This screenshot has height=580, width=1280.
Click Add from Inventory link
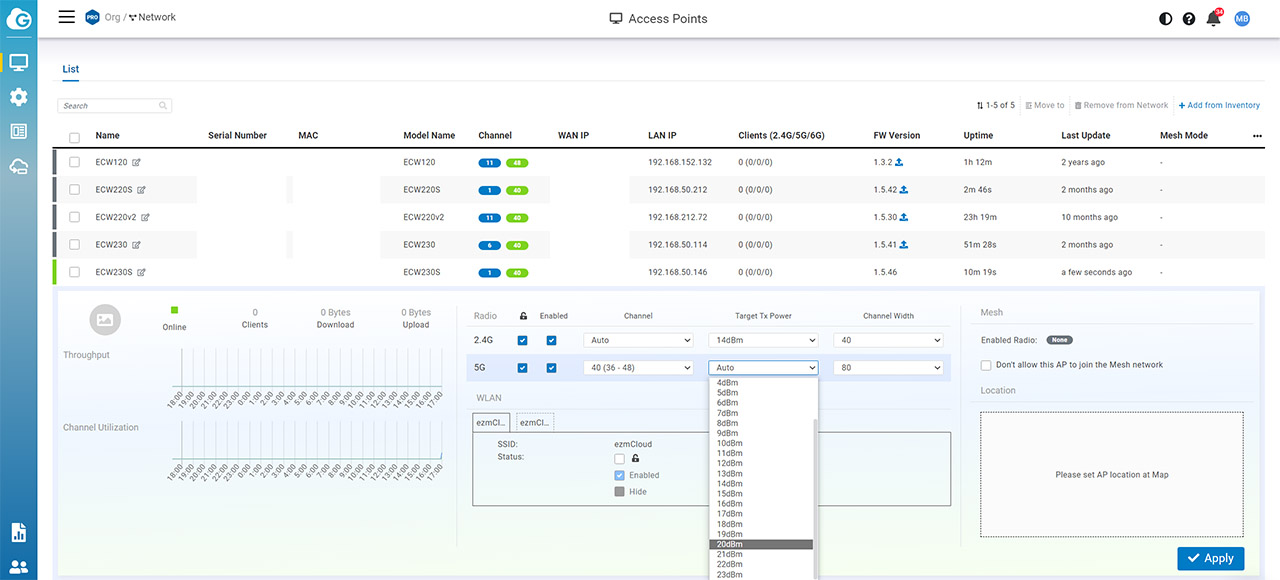coord(1219,105)
